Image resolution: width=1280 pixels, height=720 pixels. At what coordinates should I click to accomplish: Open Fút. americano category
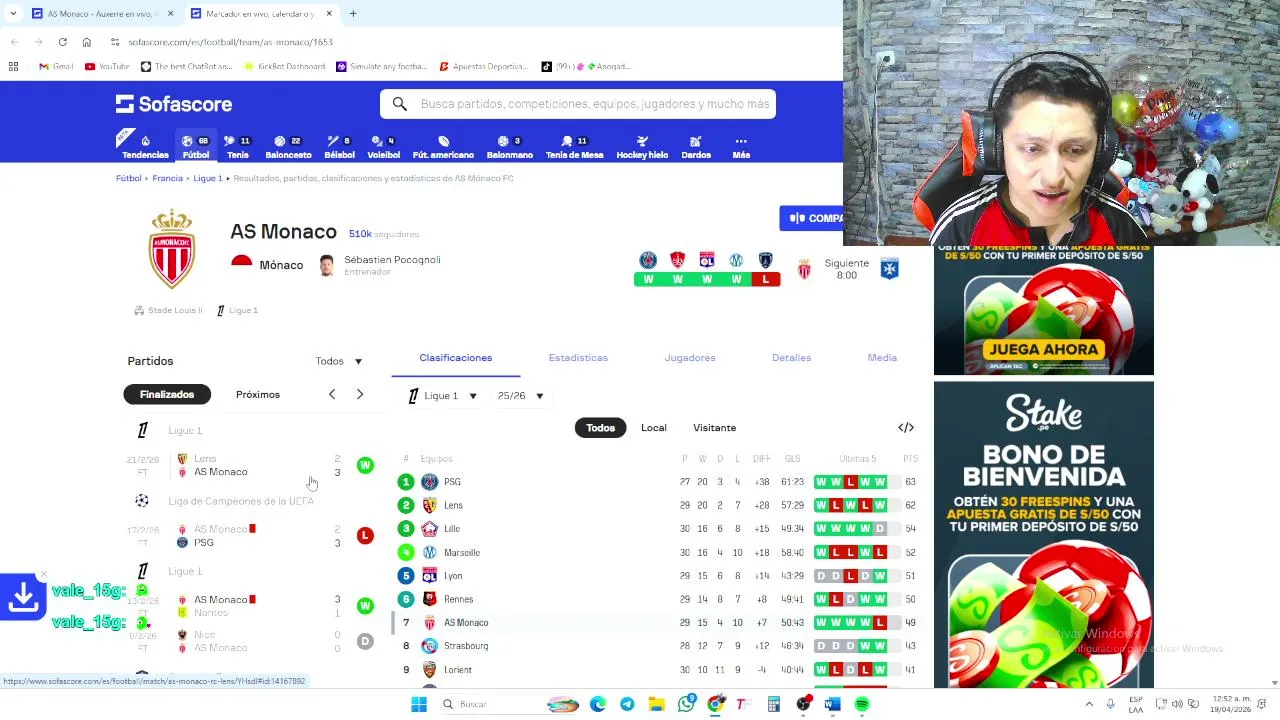coord(443,147)
